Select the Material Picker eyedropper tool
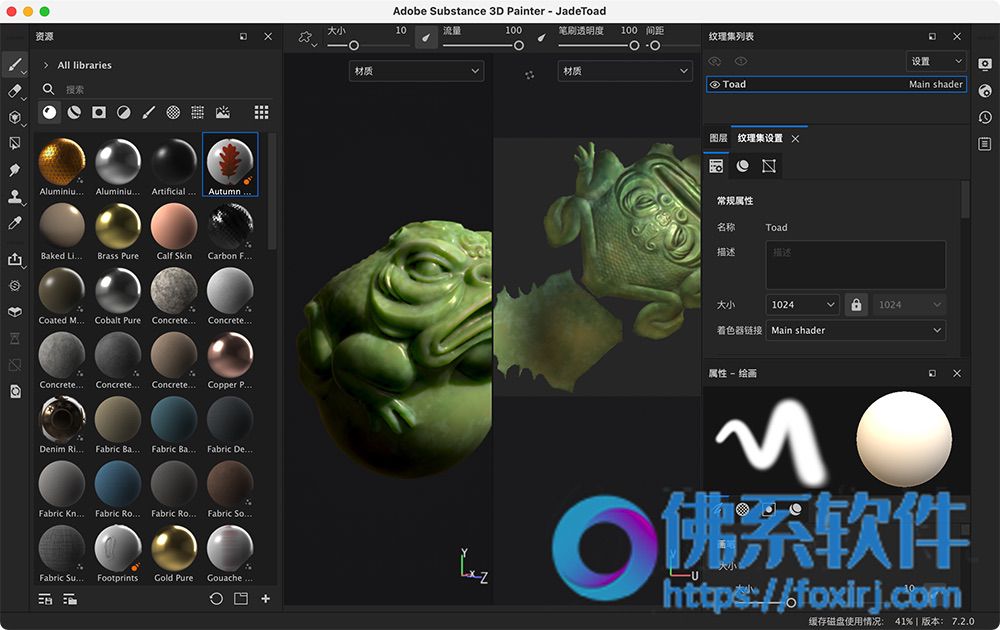The height and width of the screenshot is (630, 1000). [15, 223]
